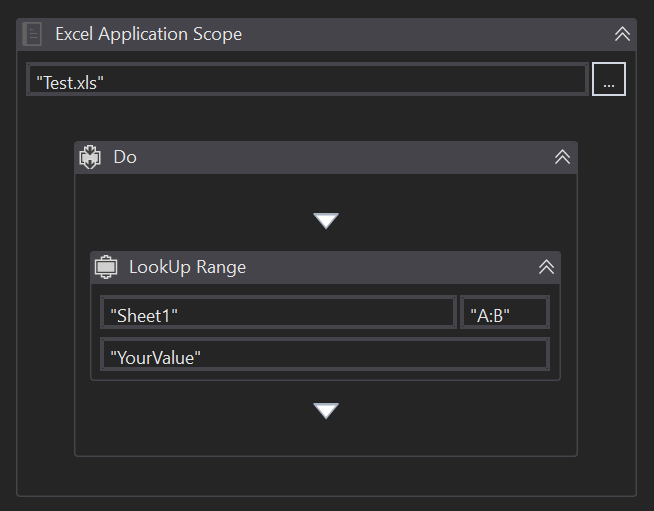Click the "A:B" range field
The width and height of the screenshot is (654, 511).
pyautogui.click(x=504, y=314)
